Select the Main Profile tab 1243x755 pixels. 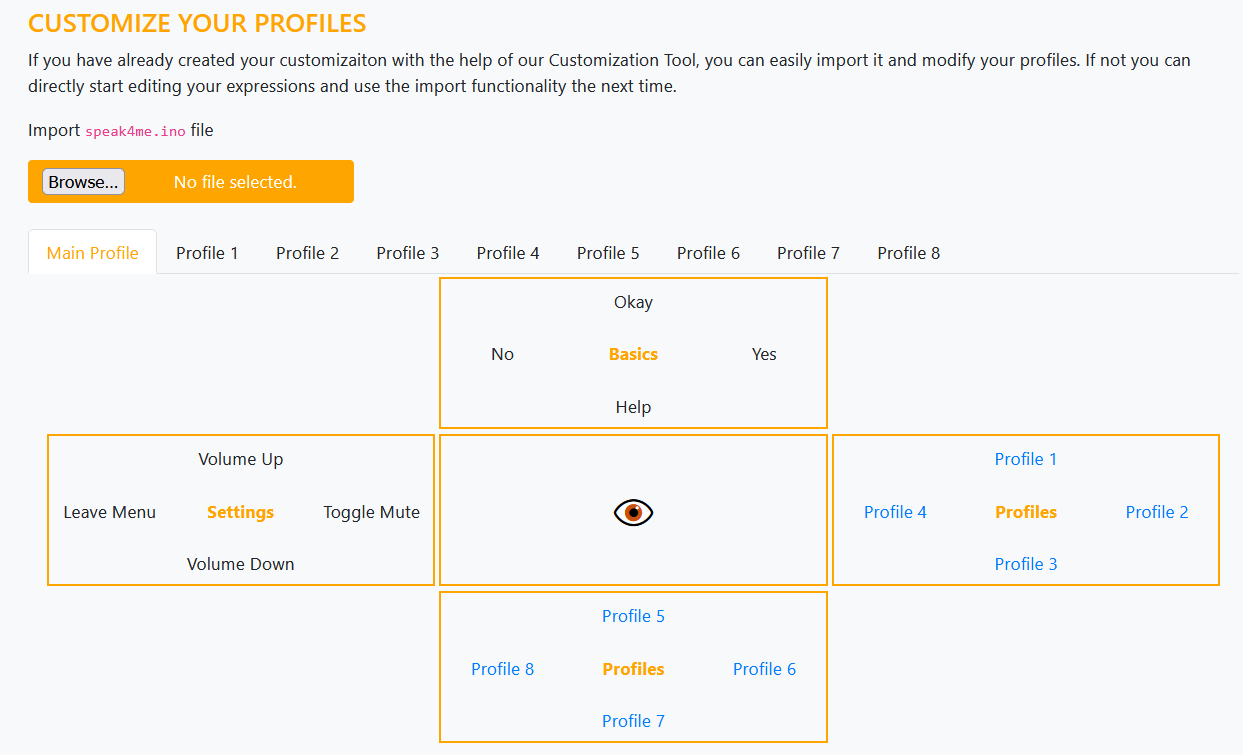point(92,253)
